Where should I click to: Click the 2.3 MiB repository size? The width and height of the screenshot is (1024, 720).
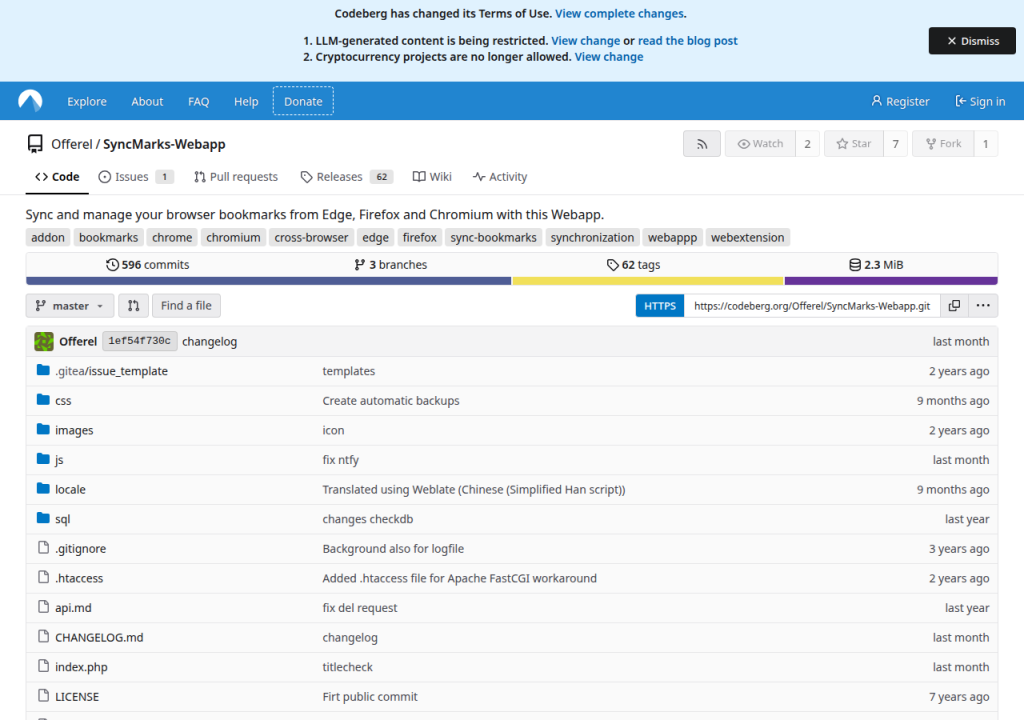coord(876,265)
